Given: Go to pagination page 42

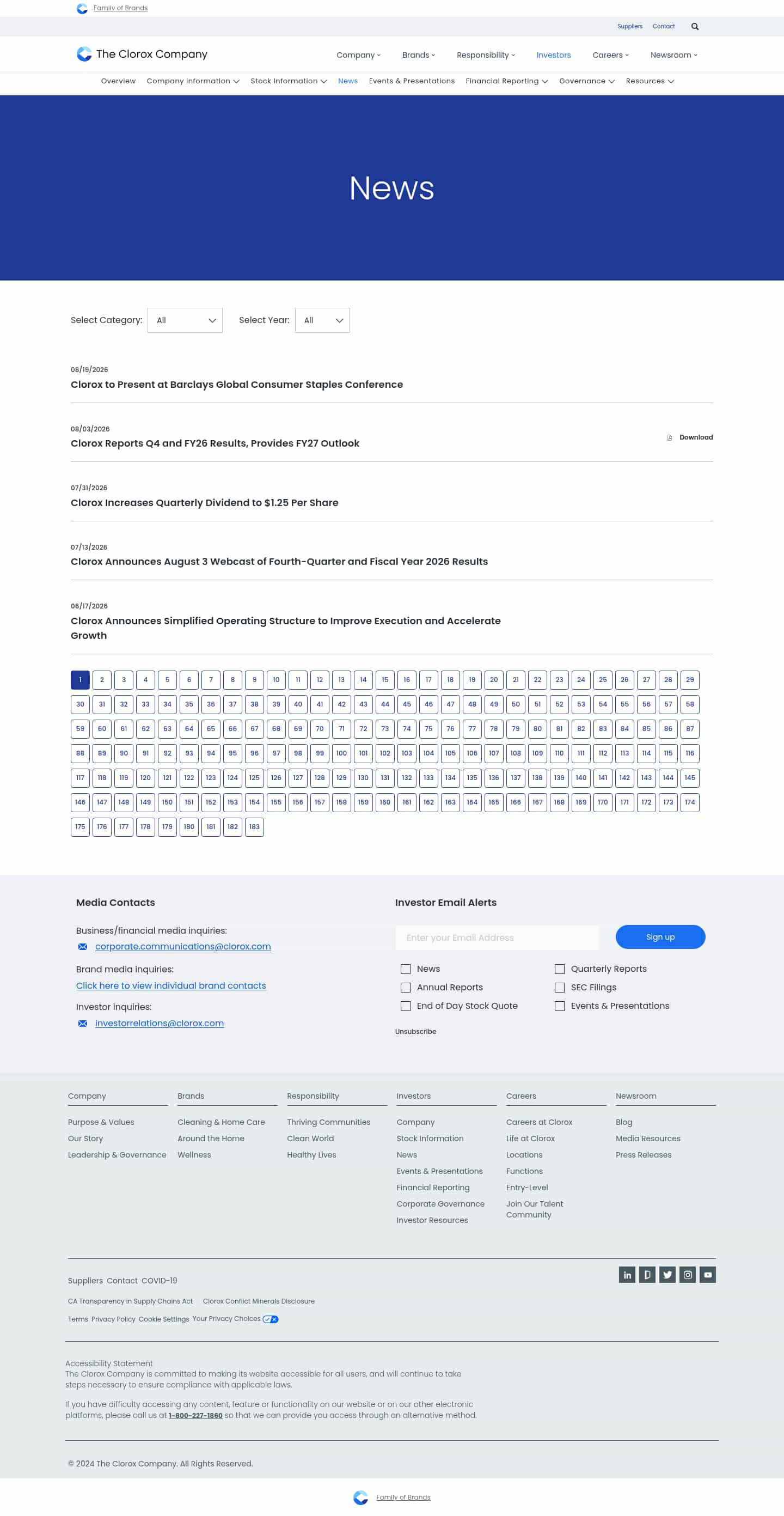Looking at the screenshot, I should tap(342, 704).
